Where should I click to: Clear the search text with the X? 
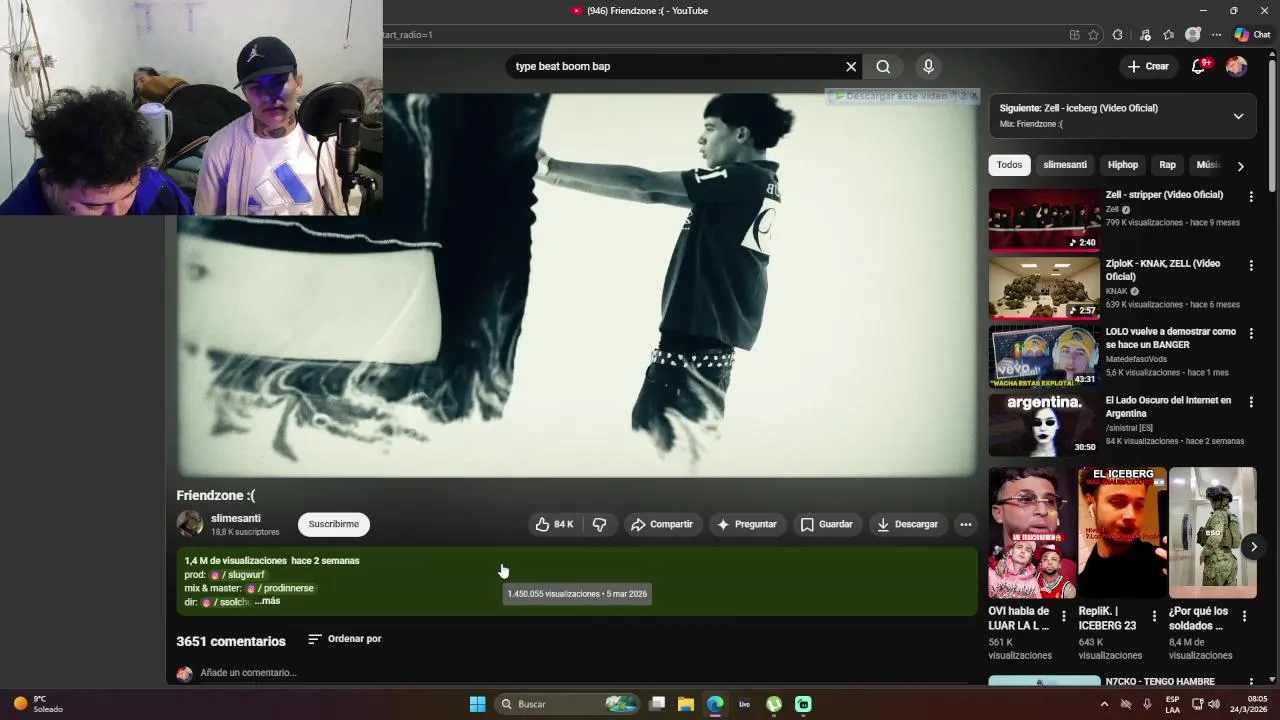pyautogui.click(x=851, y=66)
